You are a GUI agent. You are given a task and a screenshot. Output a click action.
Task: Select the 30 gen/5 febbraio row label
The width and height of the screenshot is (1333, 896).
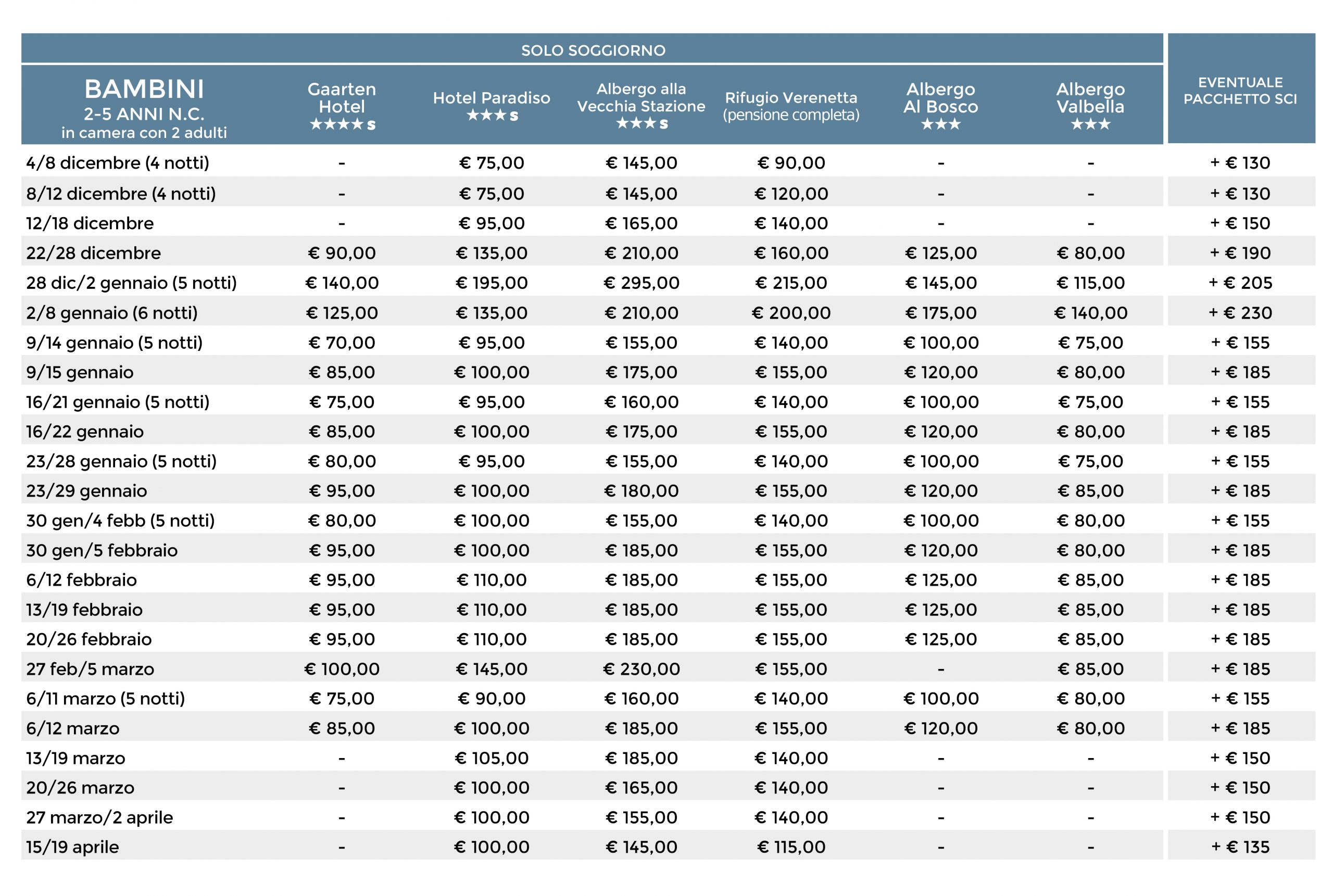point(102,550)
